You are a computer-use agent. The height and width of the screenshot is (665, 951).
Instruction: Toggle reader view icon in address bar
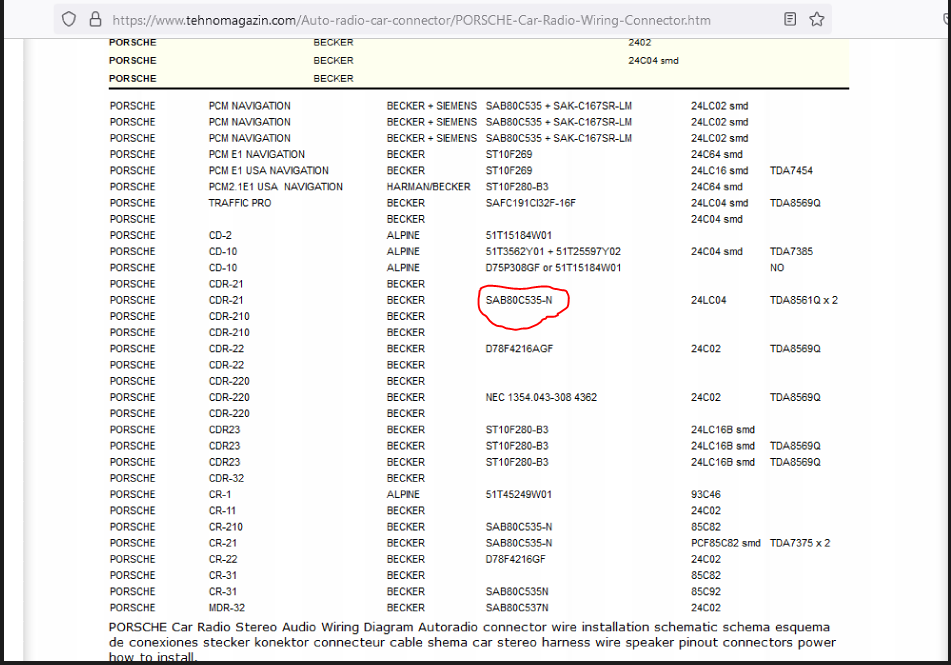[x=790, y=19]
